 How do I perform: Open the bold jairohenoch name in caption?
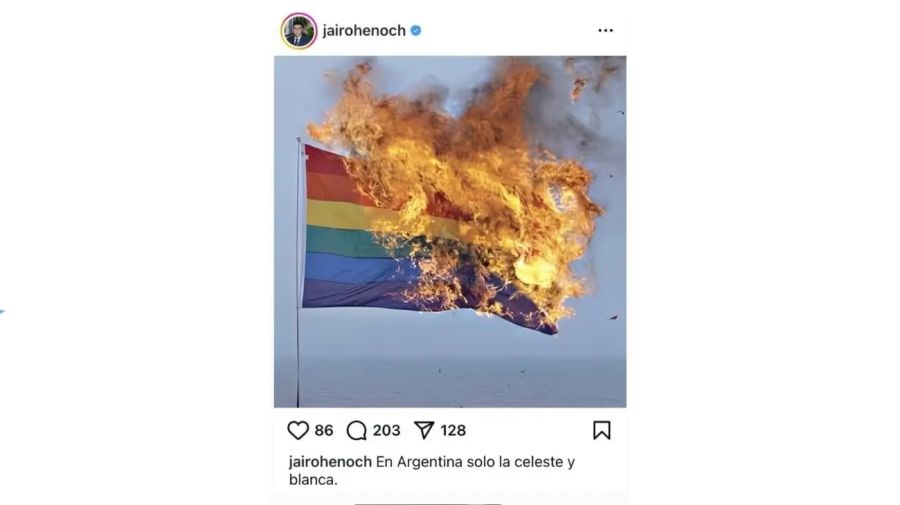[x=330, y=462]
